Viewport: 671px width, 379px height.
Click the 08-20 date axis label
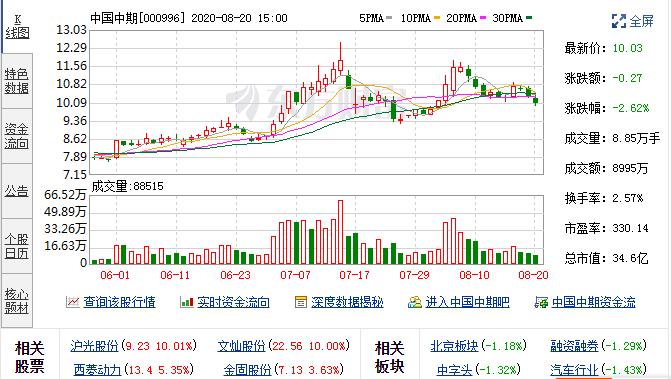coord(533,275)
